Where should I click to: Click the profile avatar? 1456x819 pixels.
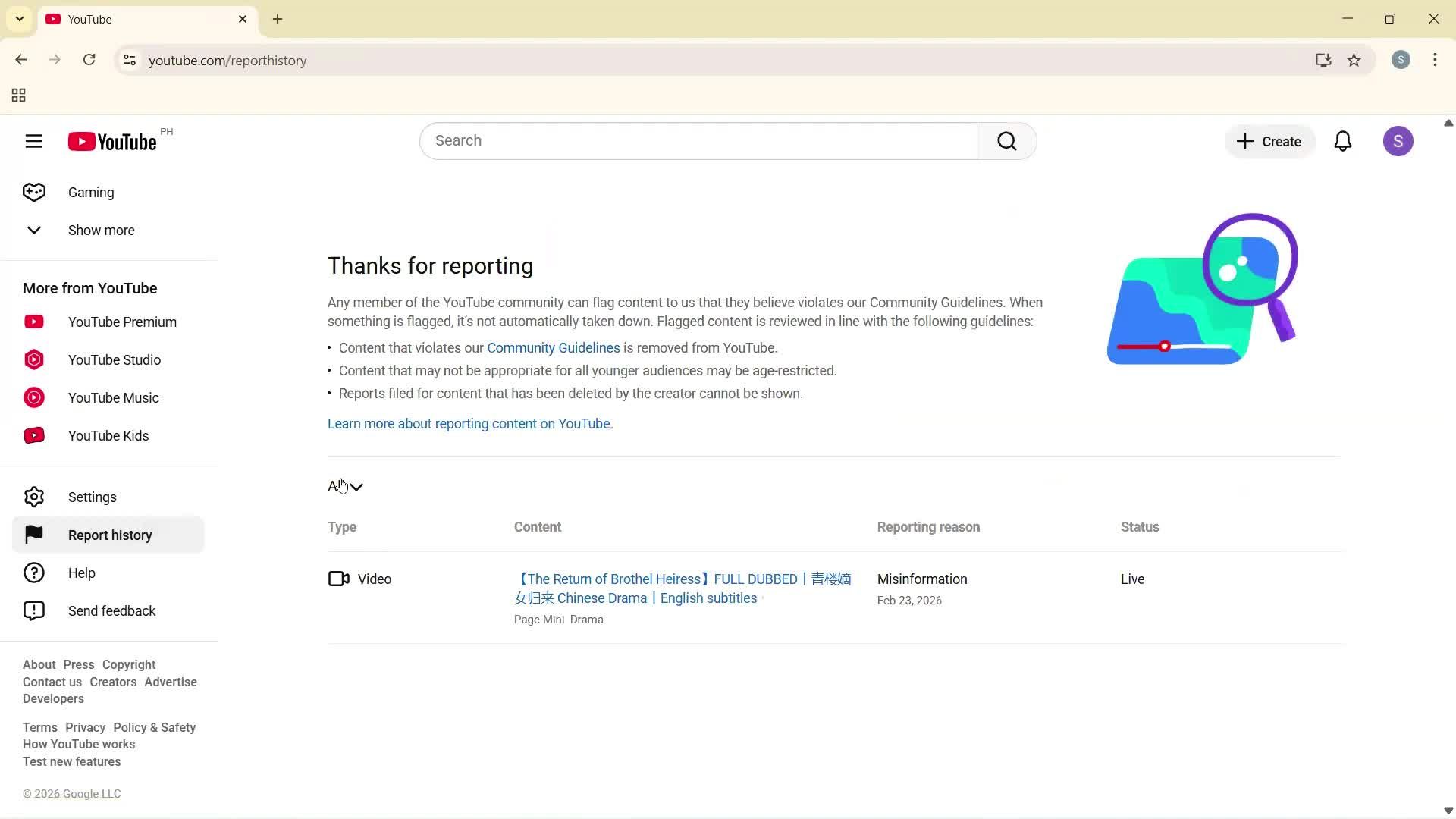[x=1398, y=141]
